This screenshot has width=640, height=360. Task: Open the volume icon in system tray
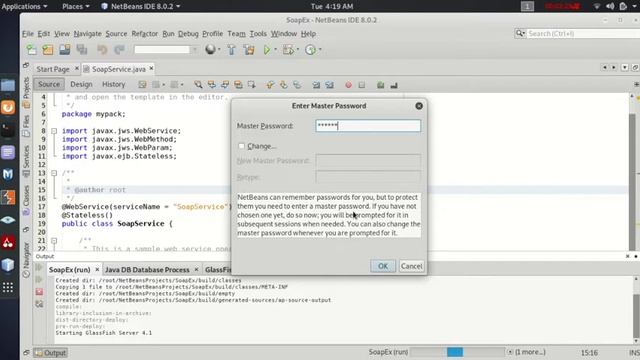610,6
